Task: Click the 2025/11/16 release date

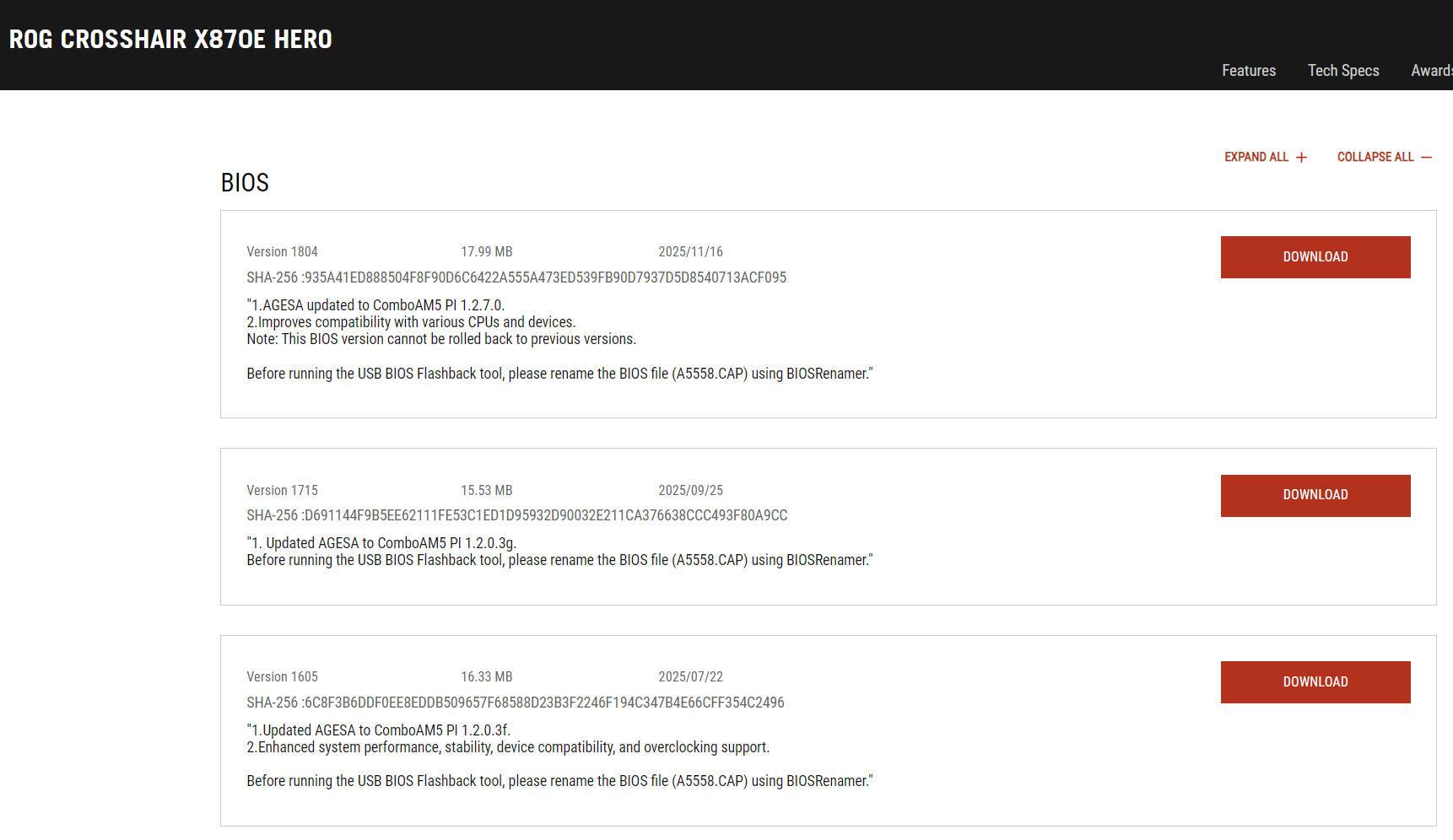Action: pos(690,252)
